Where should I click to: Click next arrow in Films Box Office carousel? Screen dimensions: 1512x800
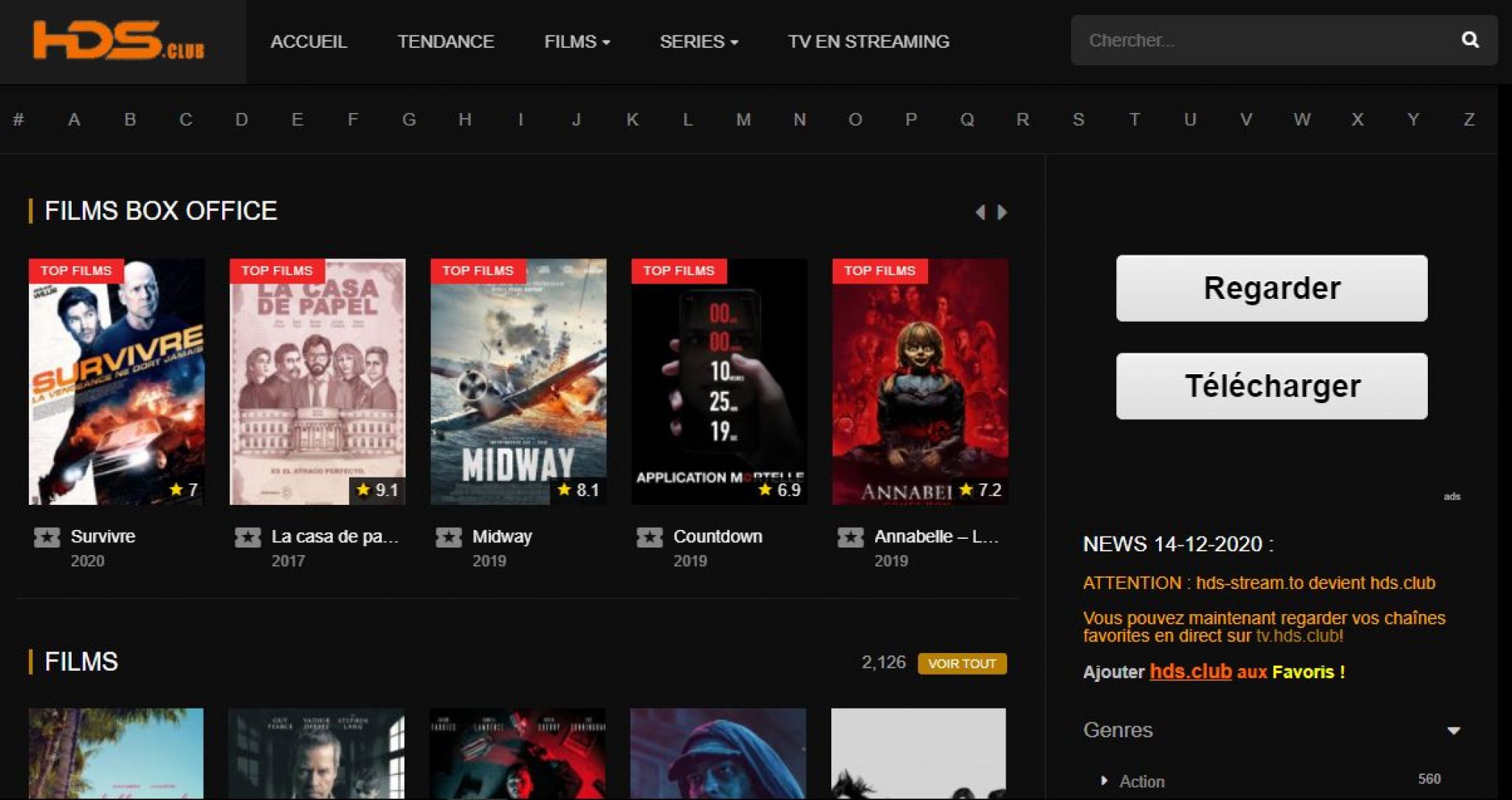(x=1002, y=213)
